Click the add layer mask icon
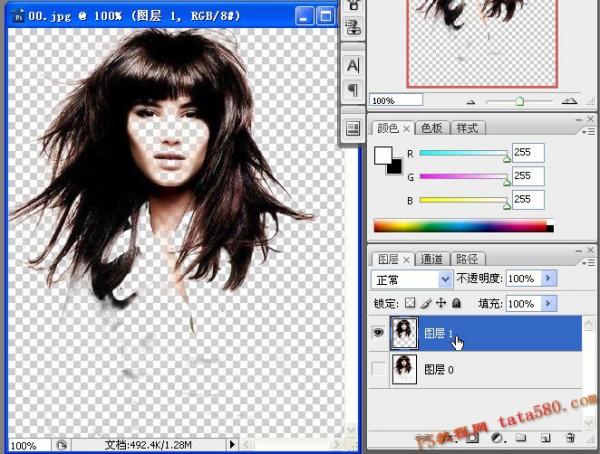Viewport: 600px width, 454px height. click(472, 438)
